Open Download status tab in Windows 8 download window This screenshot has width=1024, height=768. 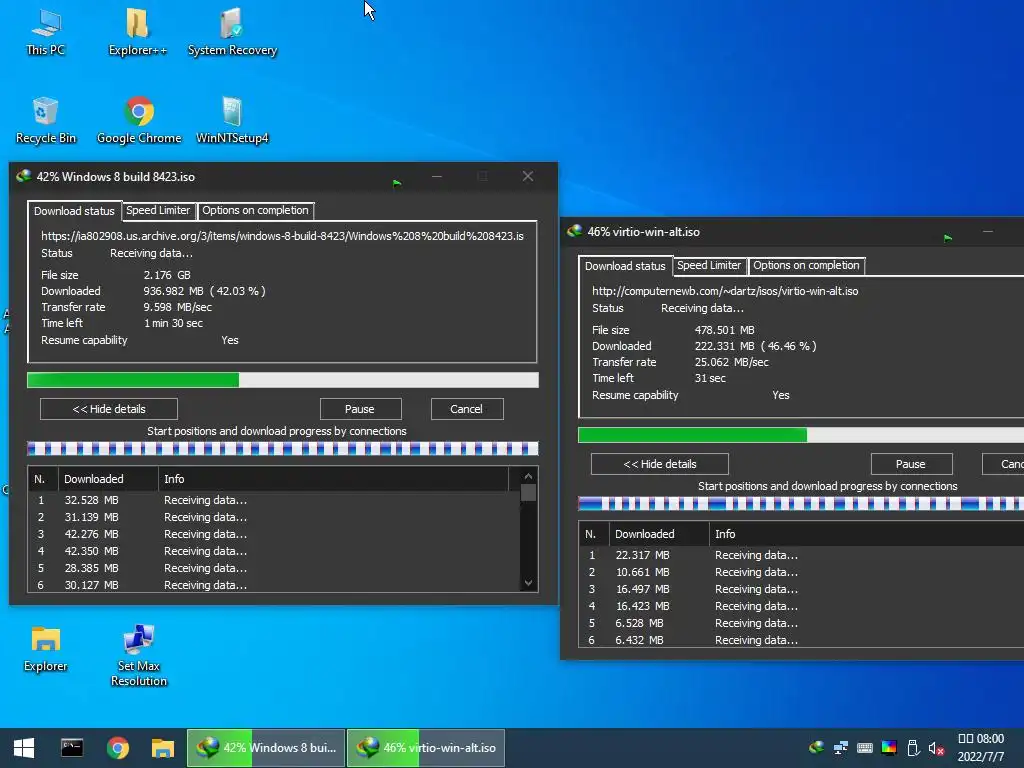(x=74, y=211)
